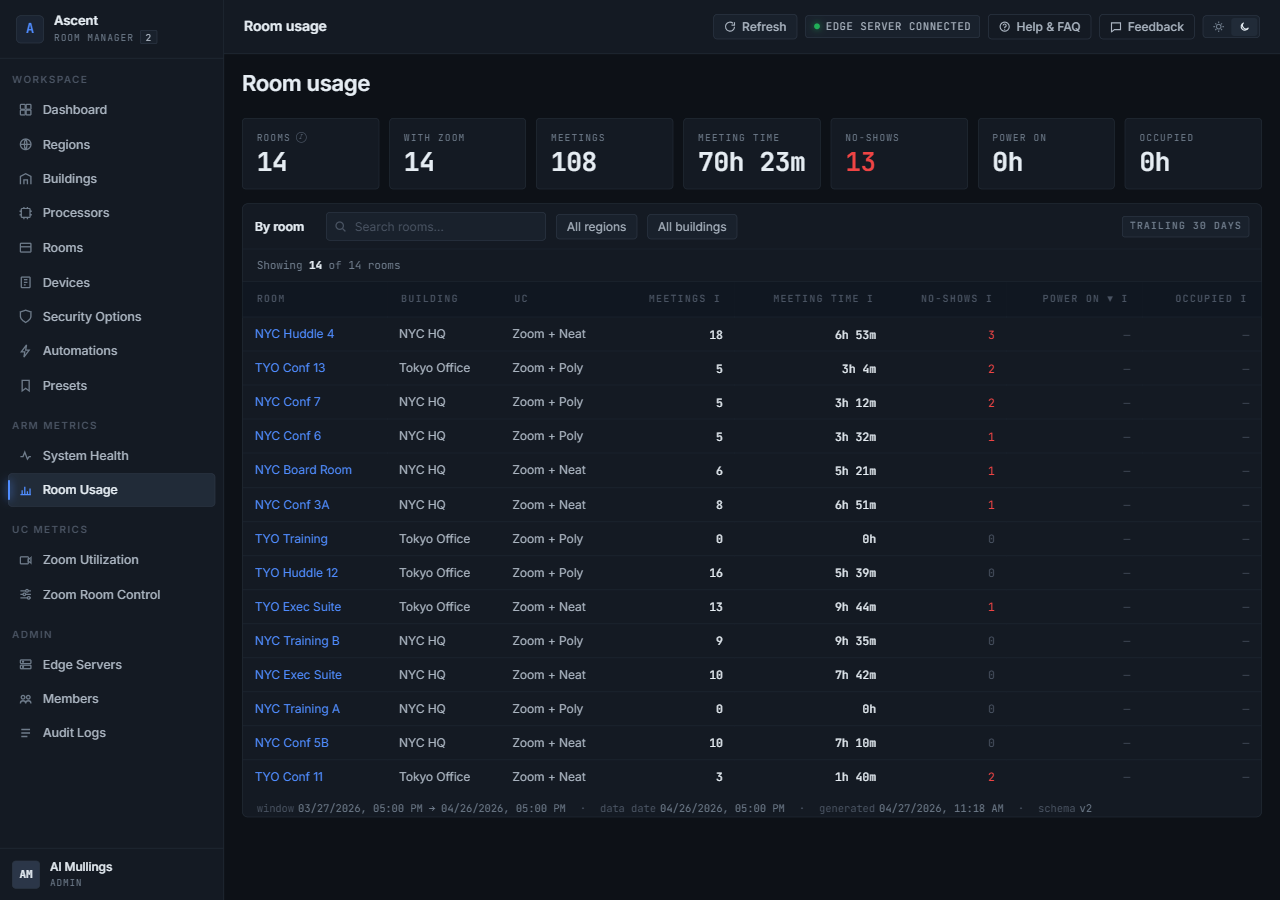
Task: Click the Members people icon
Action: pyautogui.click(x=26, y=699)
